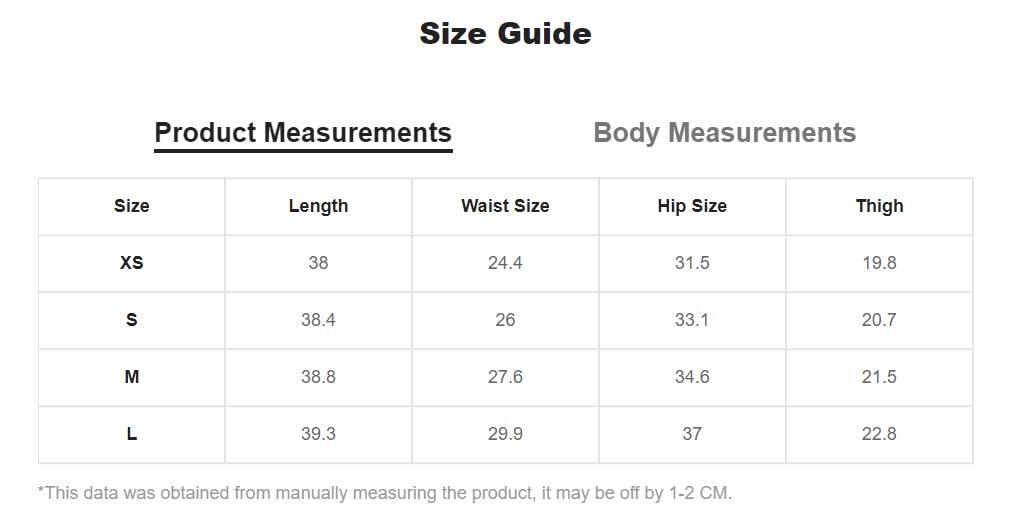Click the L waist value 29.9
This screenshot has height=526, width=1009.
click(x=505, y=434)
